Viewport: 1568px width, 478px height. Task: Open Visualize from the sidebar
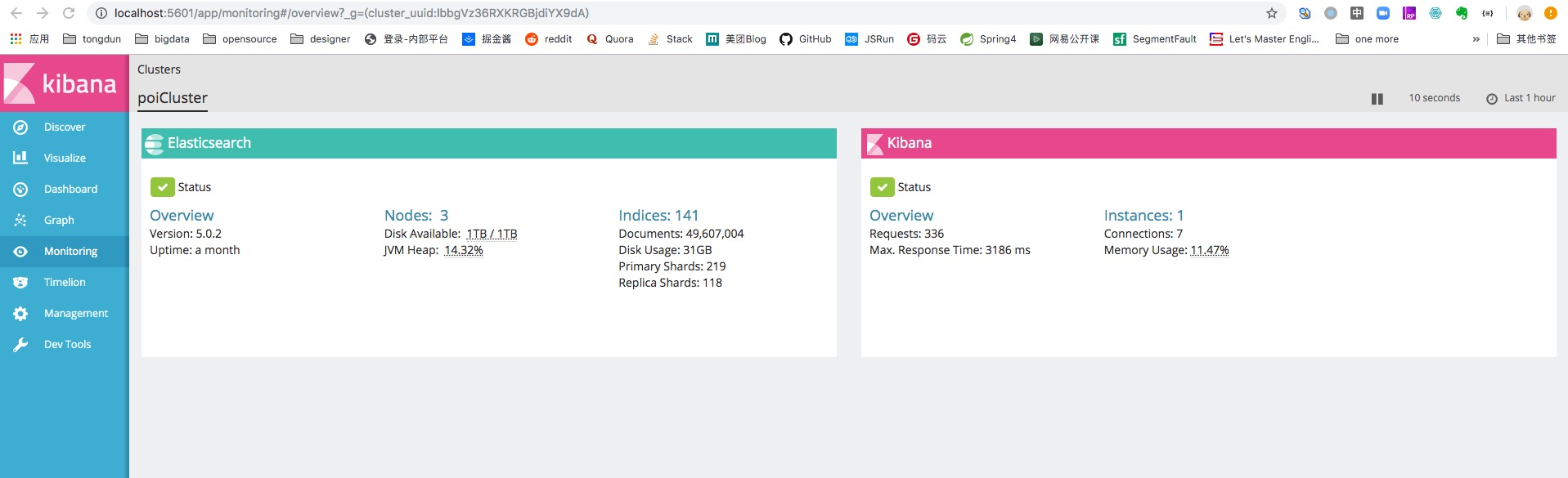click(x=64, y=159)
